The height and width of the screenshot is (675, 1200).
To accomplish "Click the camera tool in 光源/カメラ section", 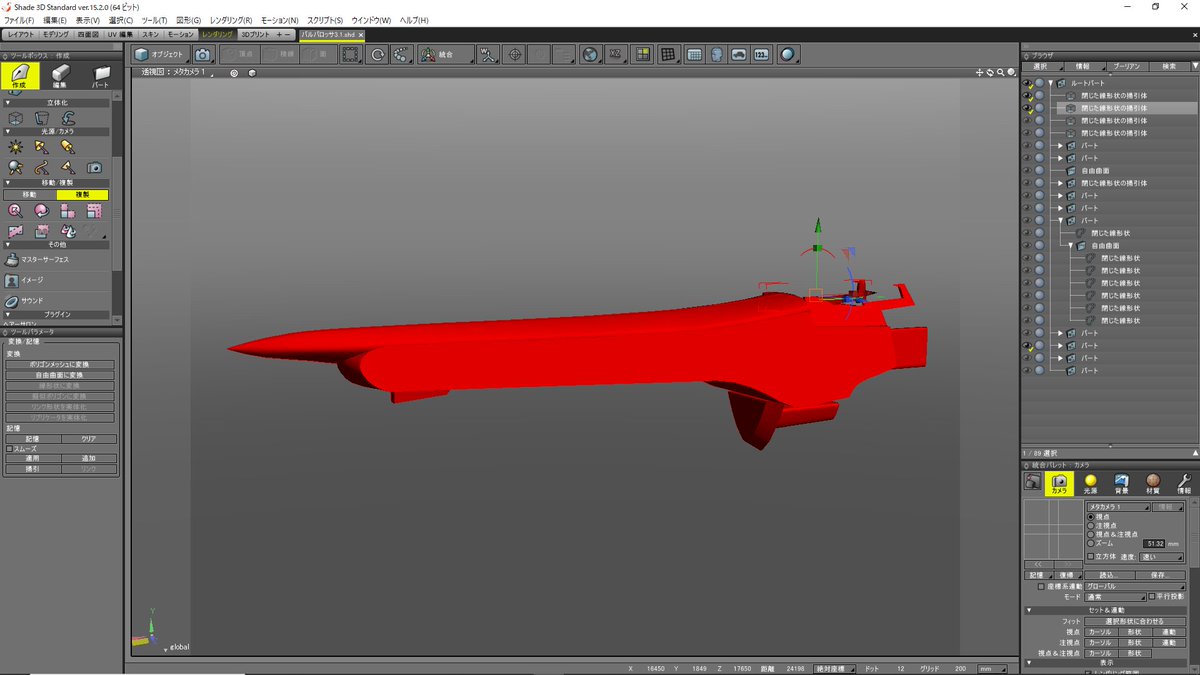I will click(x=94, y=167).
